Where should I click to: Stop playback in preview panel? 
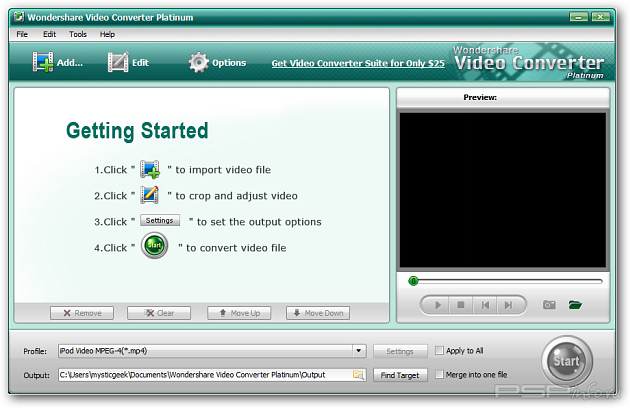[460, 304]
